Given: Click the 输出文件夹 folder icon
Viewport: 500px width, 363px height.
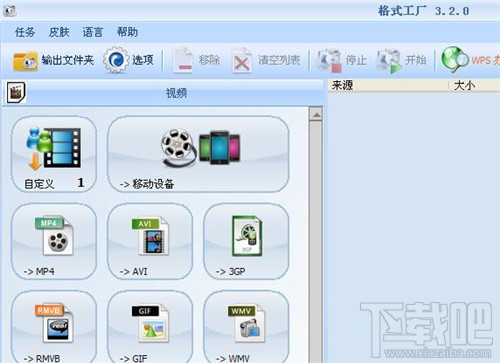Looking at the screenshot, I should click(25, 61).
